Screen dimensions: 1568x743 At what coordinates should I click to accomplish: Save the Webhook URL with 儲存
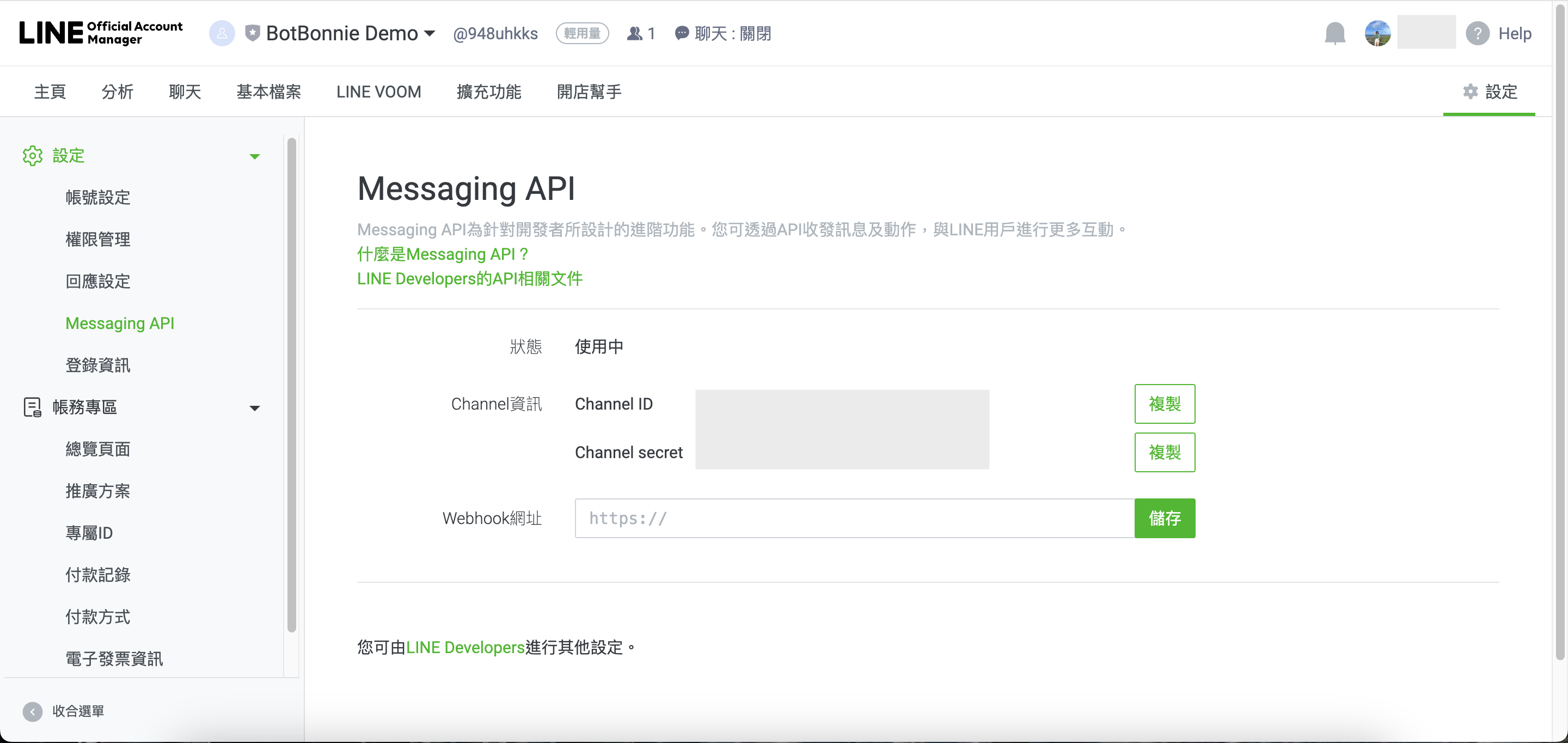tap(1164, 518)
